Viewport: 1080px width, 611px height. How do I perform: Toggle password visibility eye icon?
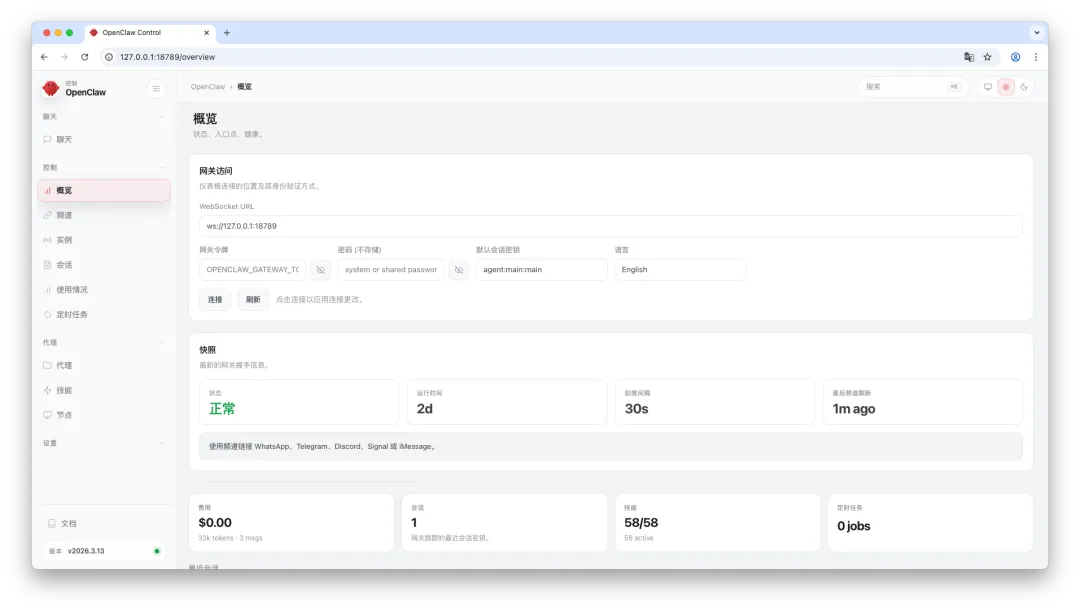click(459, 269)
